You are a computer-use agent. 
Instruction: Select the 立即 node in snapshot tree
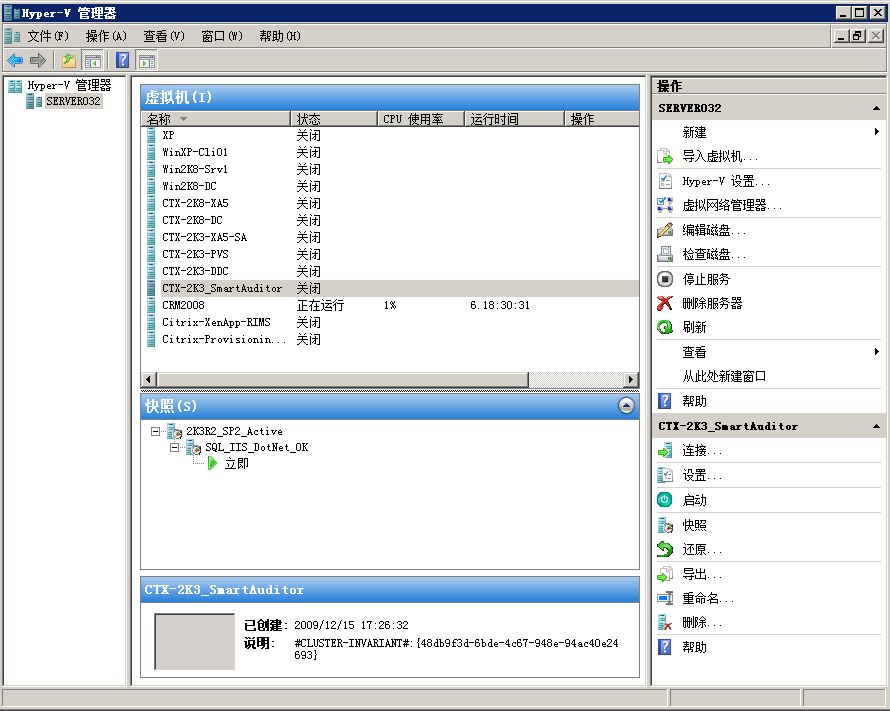point(237,464)
